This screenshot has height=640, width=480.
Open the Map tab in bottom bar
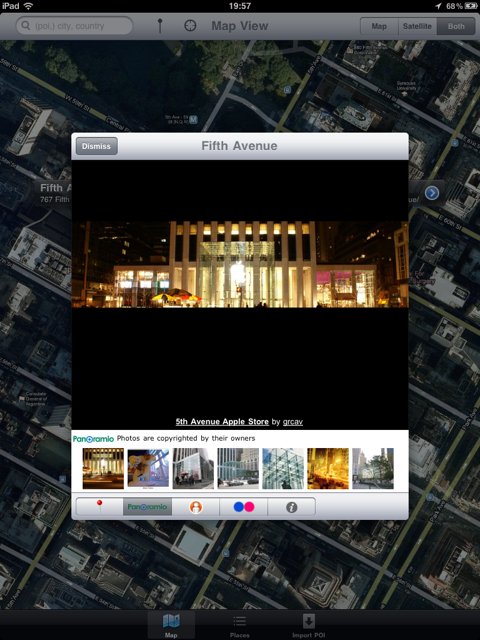click(171, 625)
